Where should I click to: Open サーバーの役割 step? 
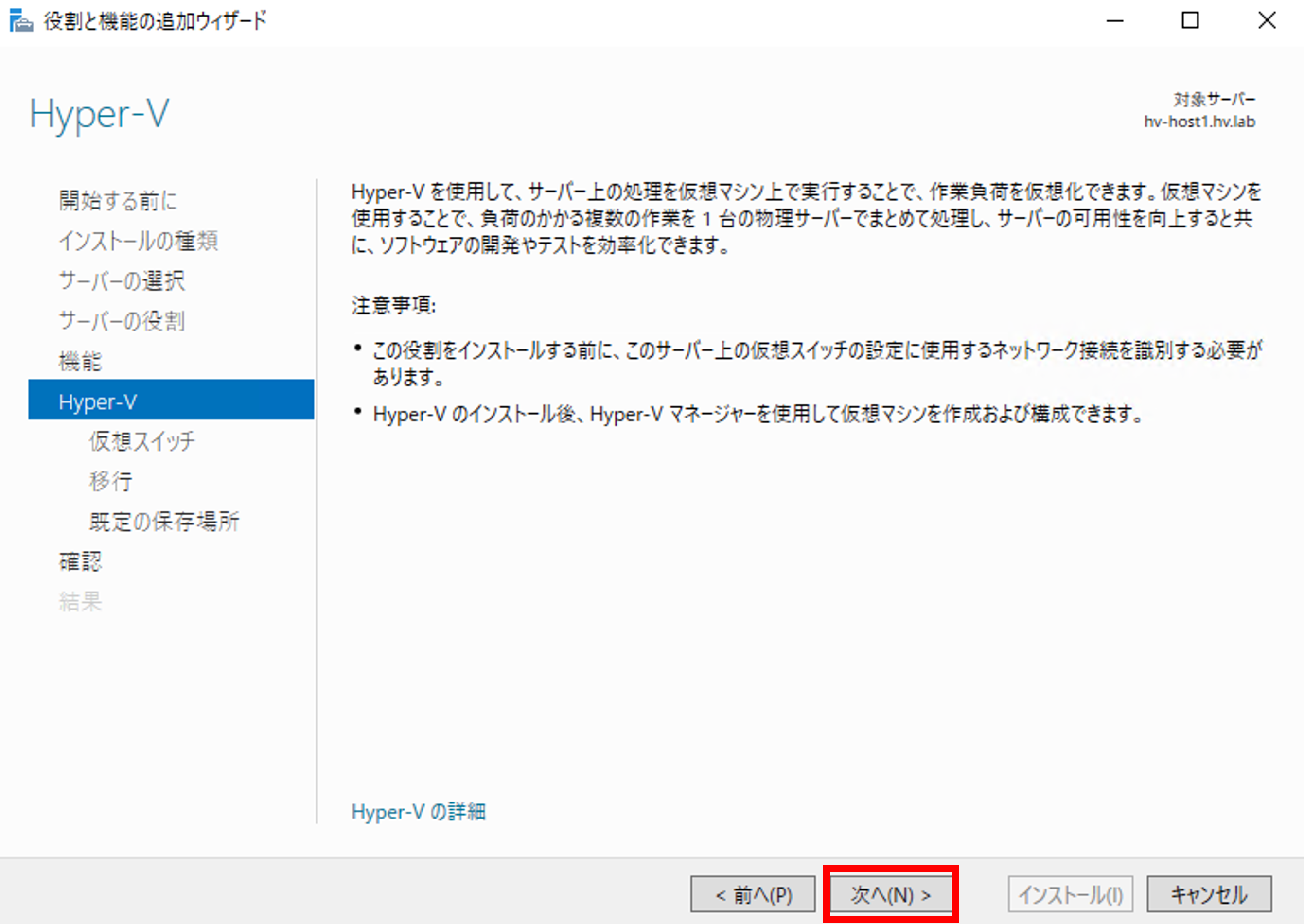pyautogui.click(x=122, y=321)
